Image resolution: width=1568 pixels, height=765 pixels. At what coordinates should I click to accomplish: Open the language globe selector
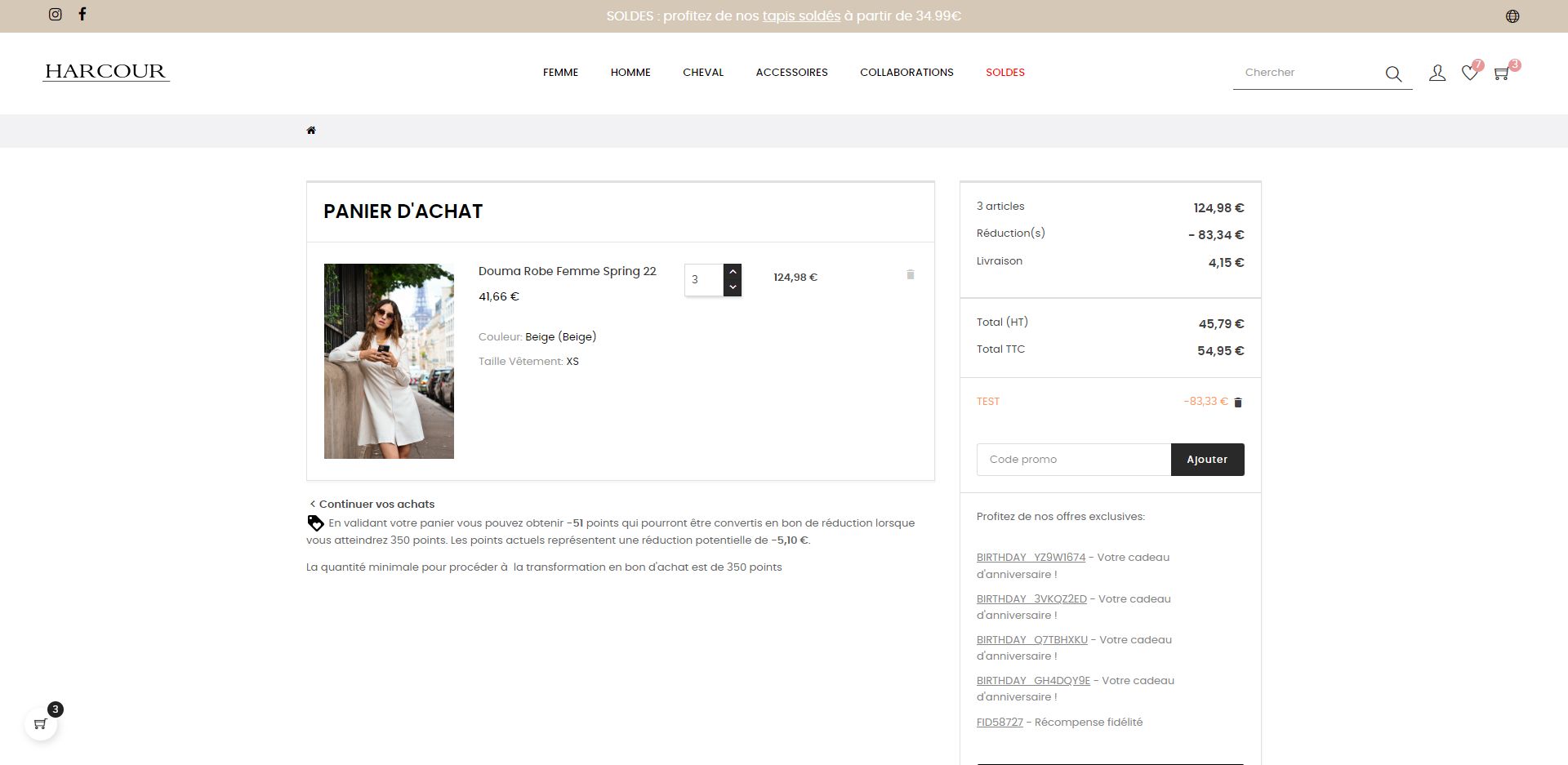(x=1512, y=16)
